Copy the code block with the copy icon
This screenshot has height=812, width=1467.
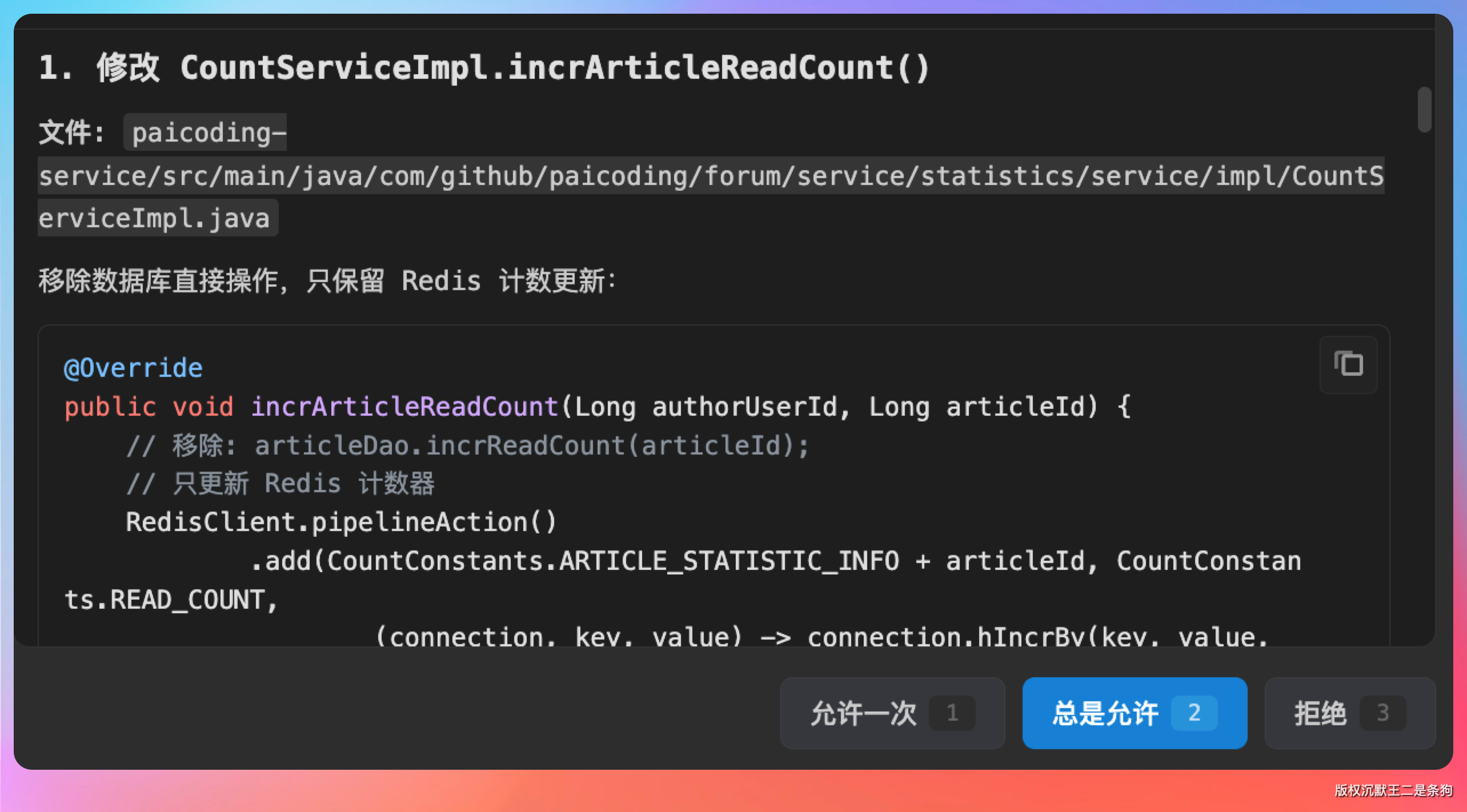(1348, 364)
